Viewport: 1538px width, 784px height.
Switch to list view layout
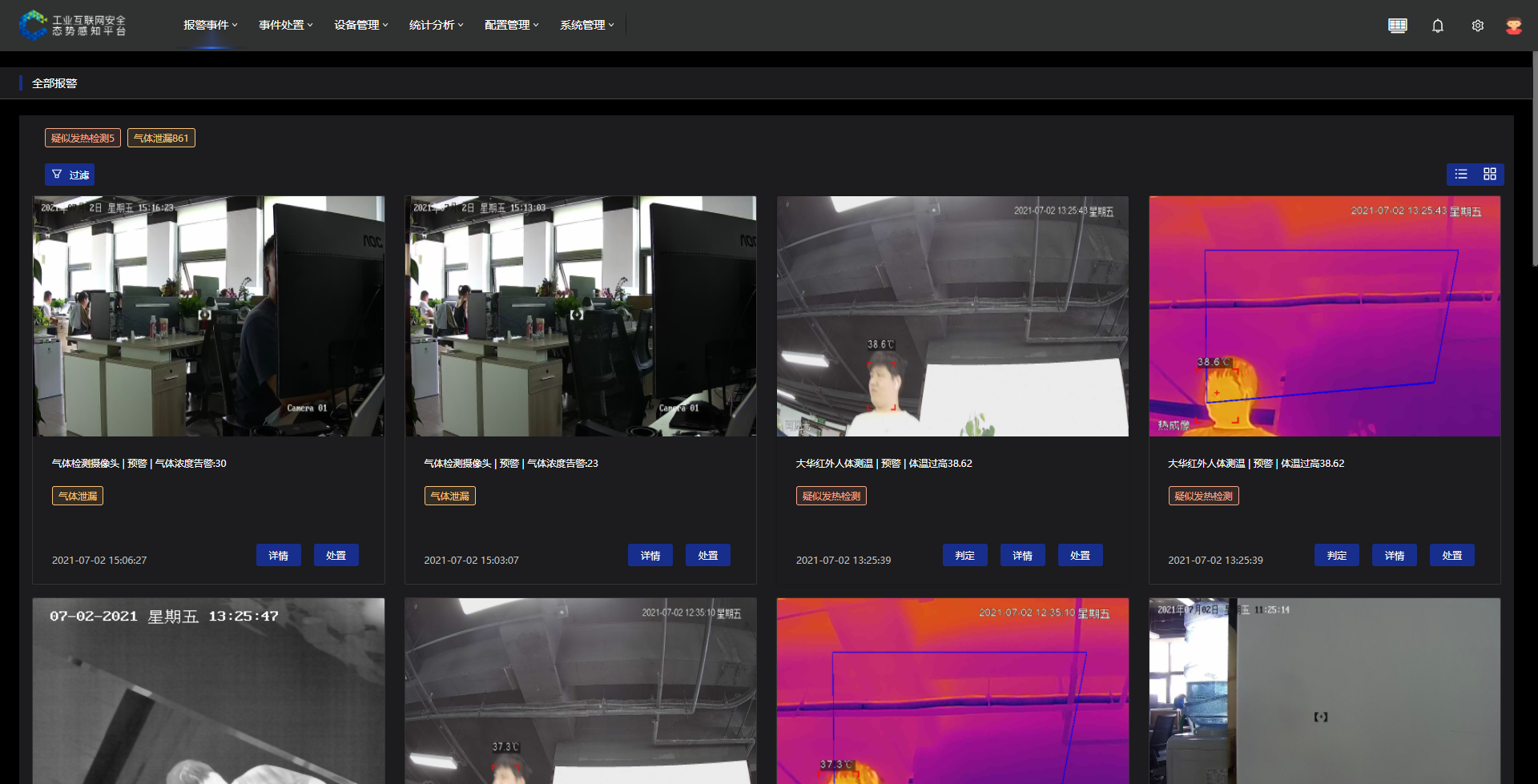pos(1461,175)
